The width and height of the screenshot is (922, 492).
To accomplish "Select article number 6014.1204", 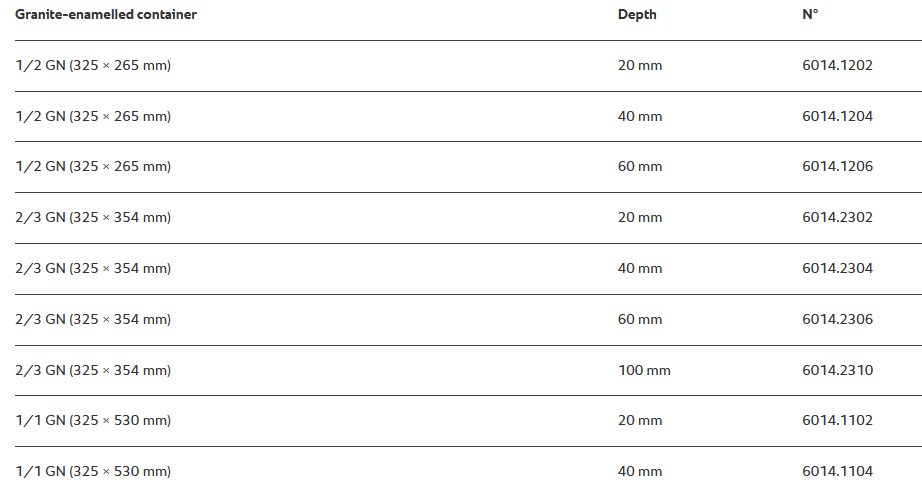I will (x=837, y=116).
